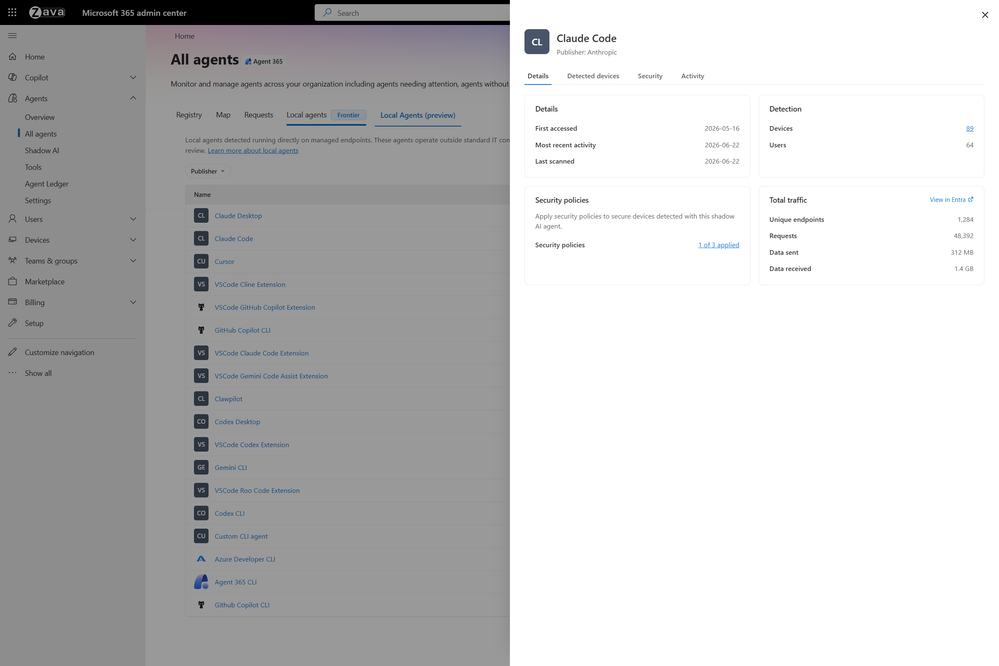Screen dimensions: 999x666
Task: Open the Local agents Frontier tab
Action: point(326,115)
